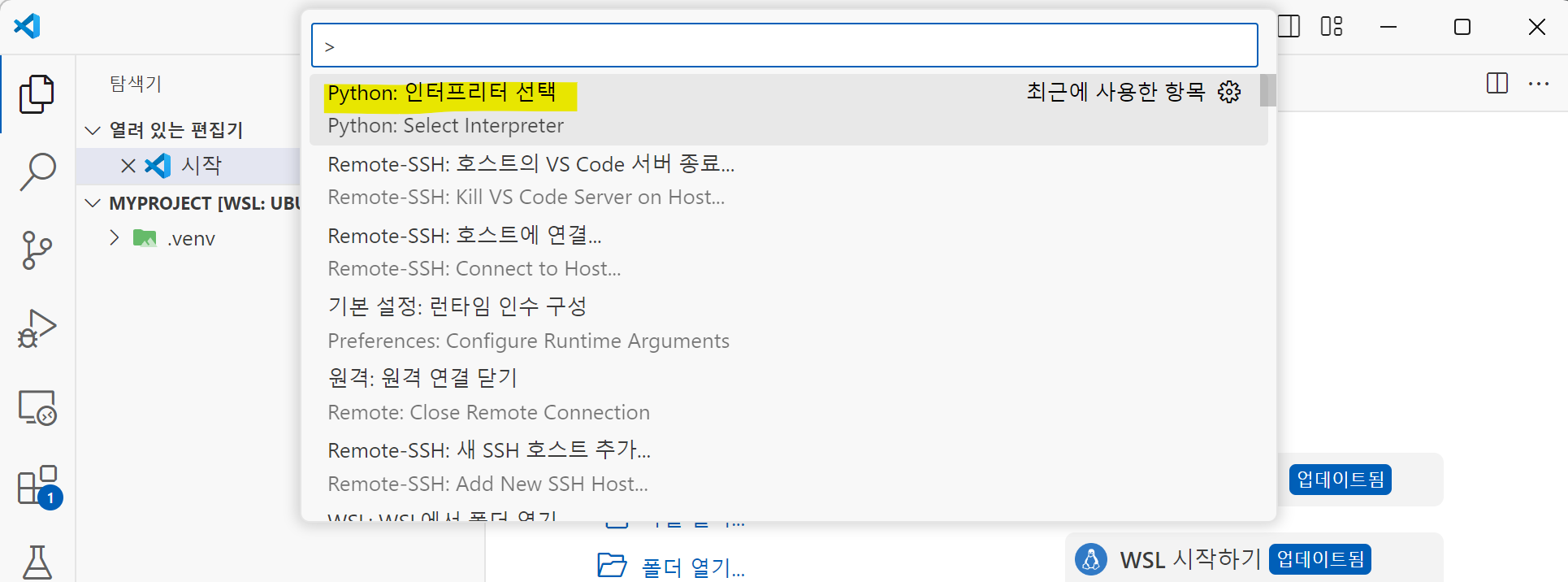The height and width of the screenshot is (582, 1568).
Task: Open the customize layout icon
Action: [1332, 27]
